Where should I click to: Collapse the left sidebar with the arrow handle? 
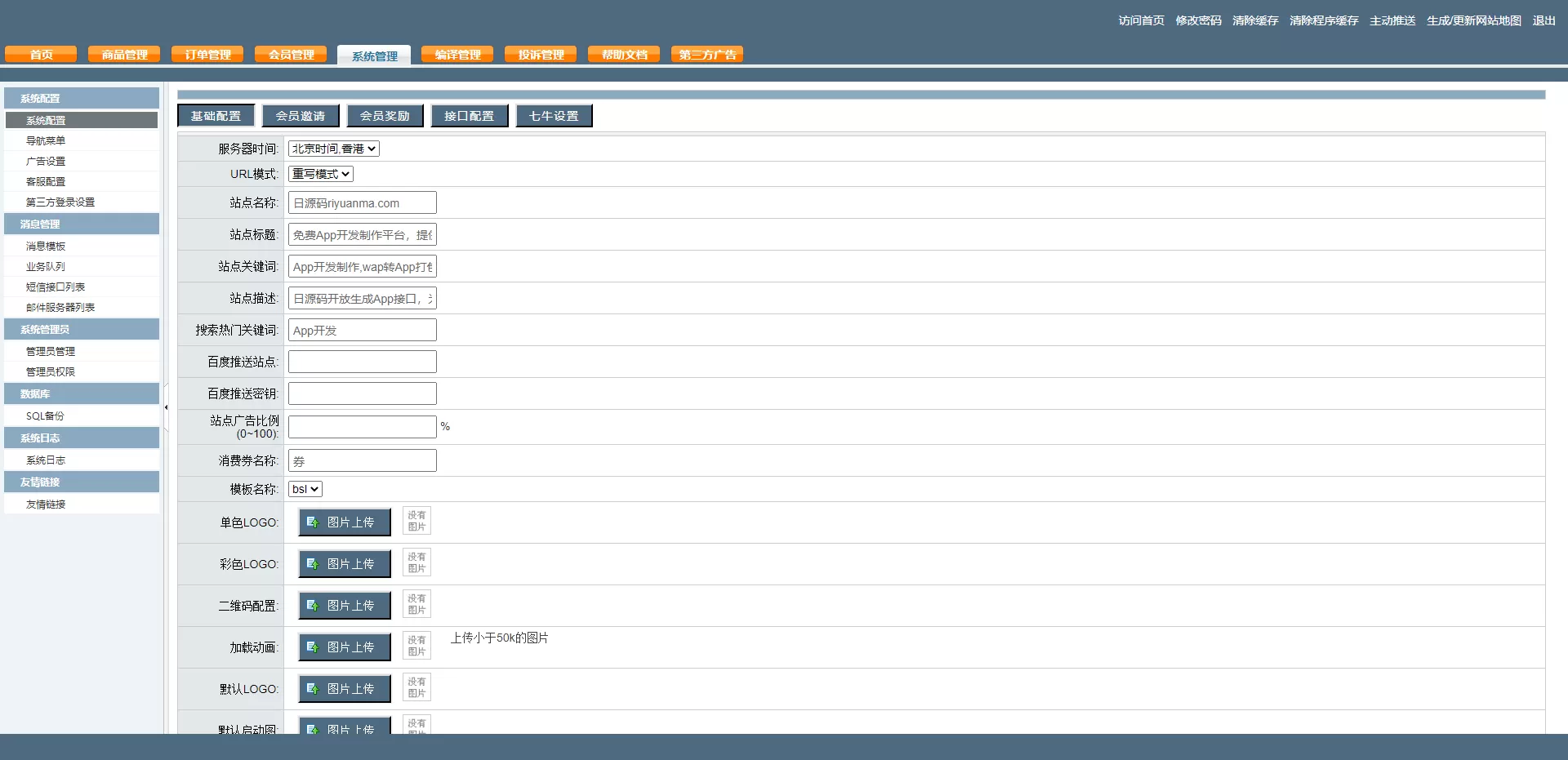(166, 407)
